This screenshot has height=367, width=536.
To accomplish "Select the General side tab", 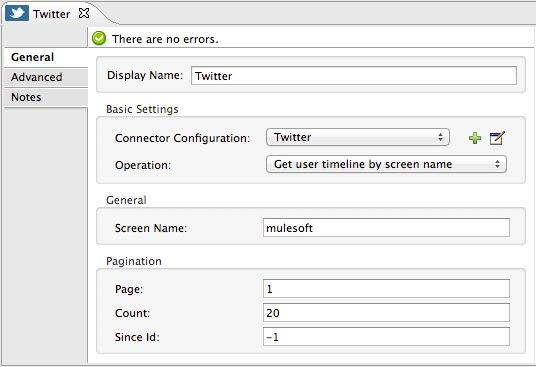I will [45, 57].
